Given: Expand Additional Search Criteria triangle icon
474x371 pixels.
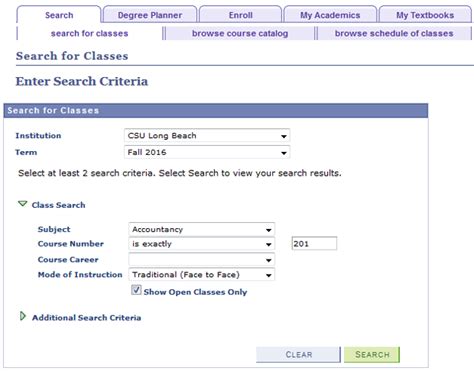Looking at the screenshot, I should [23, 316].
